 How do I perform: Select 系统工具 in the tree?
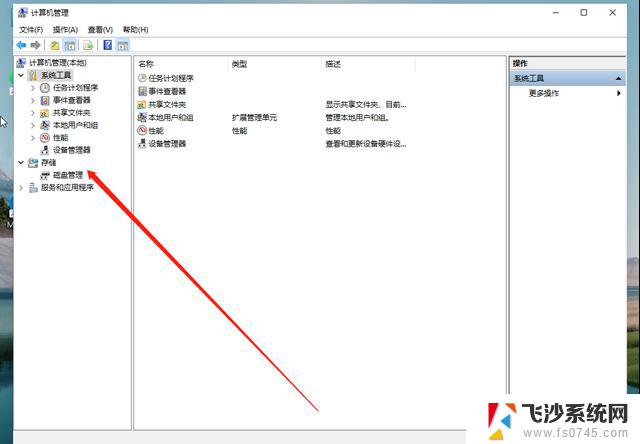[56, 75]
